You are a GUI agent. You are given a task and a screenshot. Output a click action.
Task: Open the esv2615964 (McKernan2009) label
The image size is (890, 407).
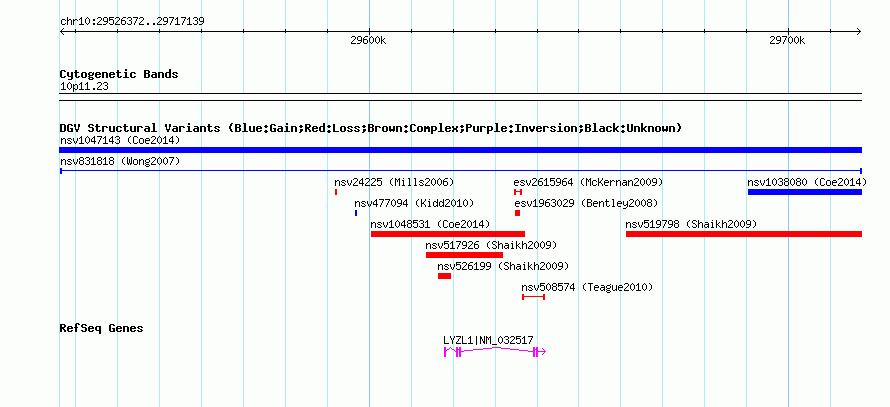click(x=588, y=183)
